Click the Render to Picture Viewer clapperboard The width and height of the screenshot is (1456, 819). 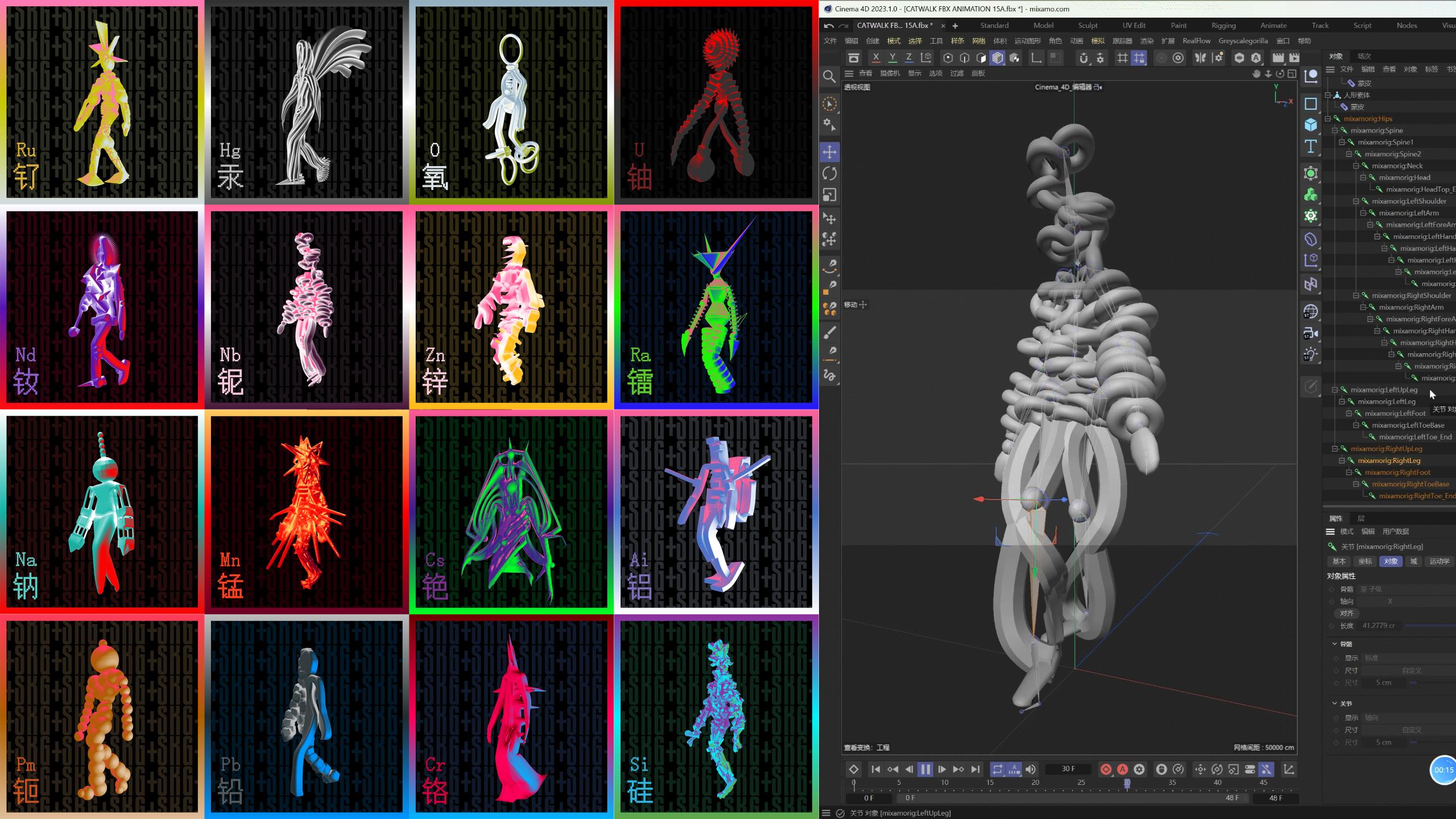click(x=1294, y=57)
